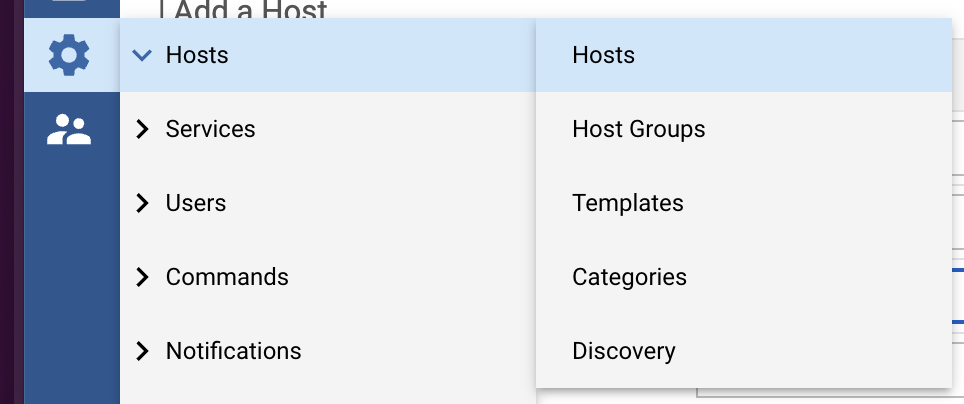
Task: Open Host Groups from the submenu
Action: (x=638, y=129)
